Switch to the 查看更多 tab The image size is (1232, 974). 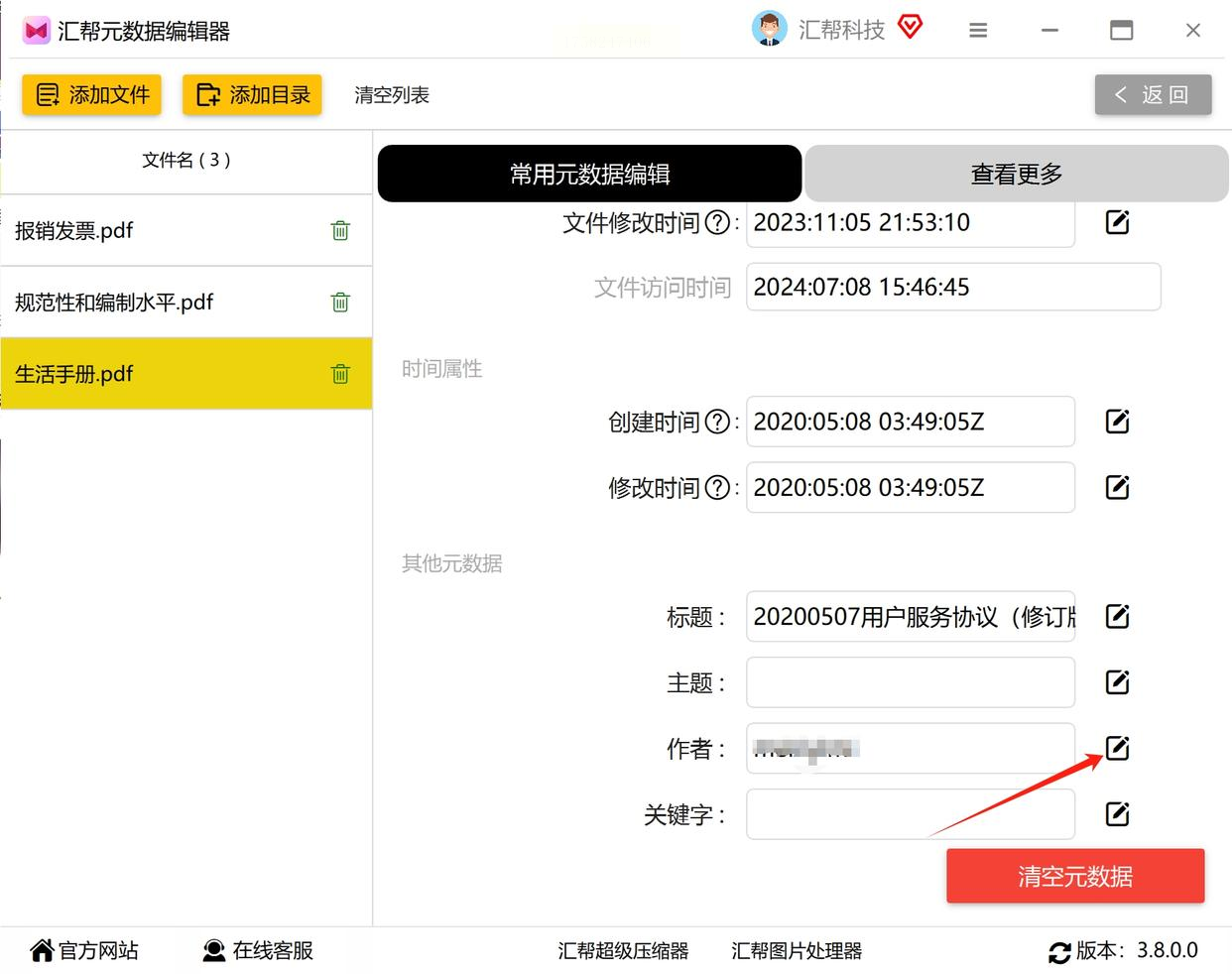pyautogui.click(x=1016, y=174)
